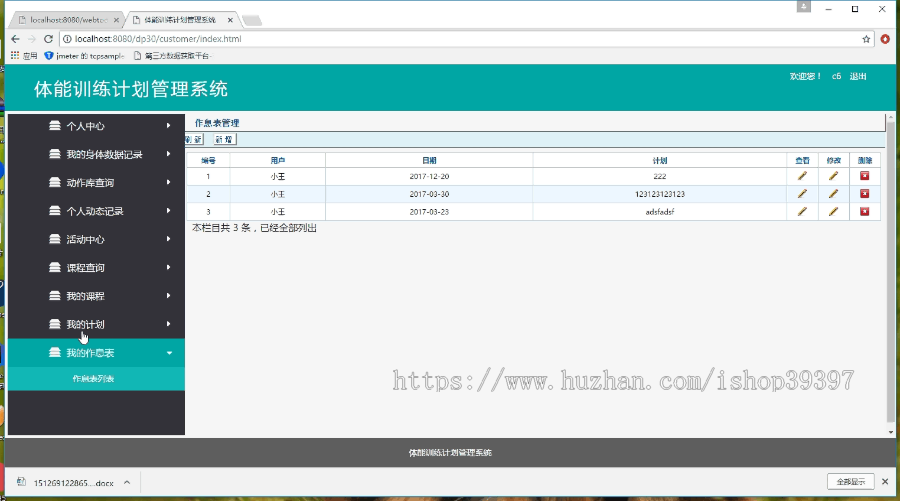900x501 pixels.
Task: Click the 计划 column header
Action: click(x=660, y=161)
